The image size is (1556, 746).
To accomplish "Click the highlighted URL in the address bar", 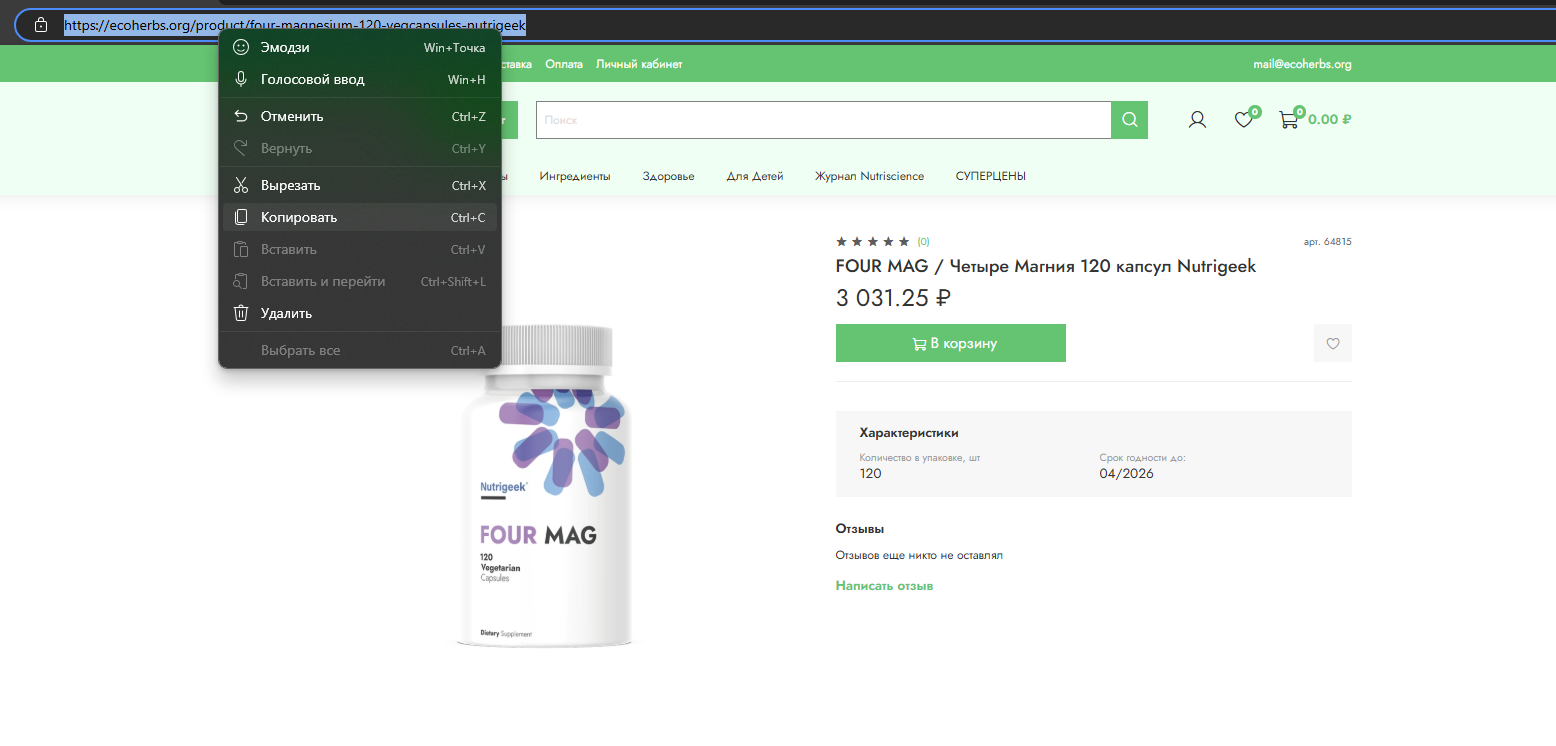I will tap(295, 25).
